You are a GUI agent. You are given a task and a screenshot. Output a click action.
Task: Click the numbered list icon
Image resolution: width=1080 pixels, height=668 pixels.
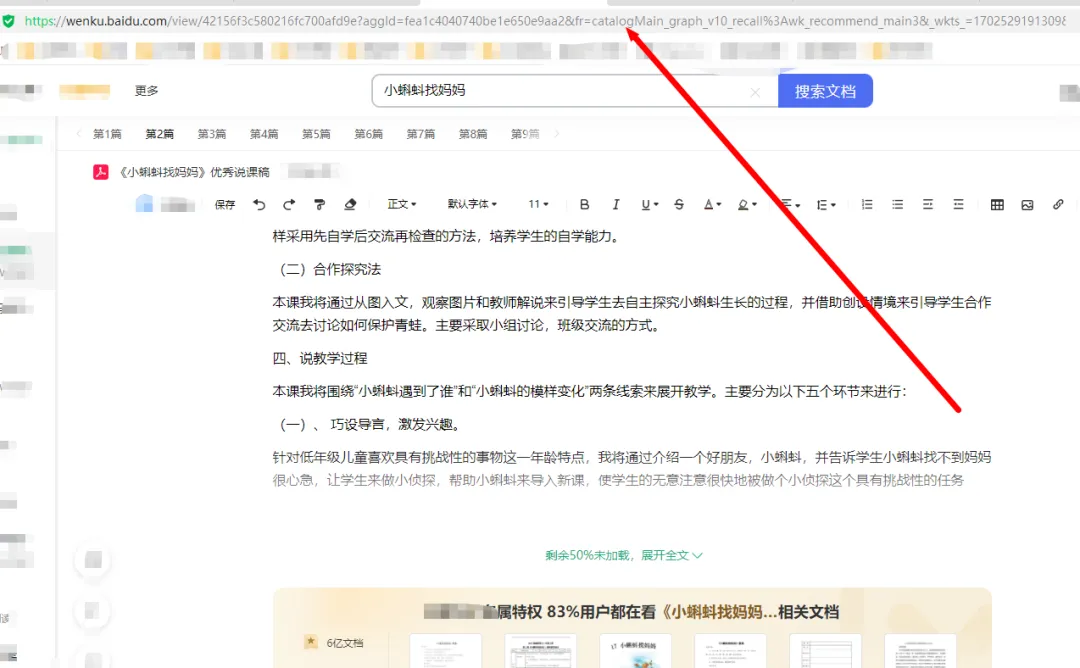pos(867,204)
